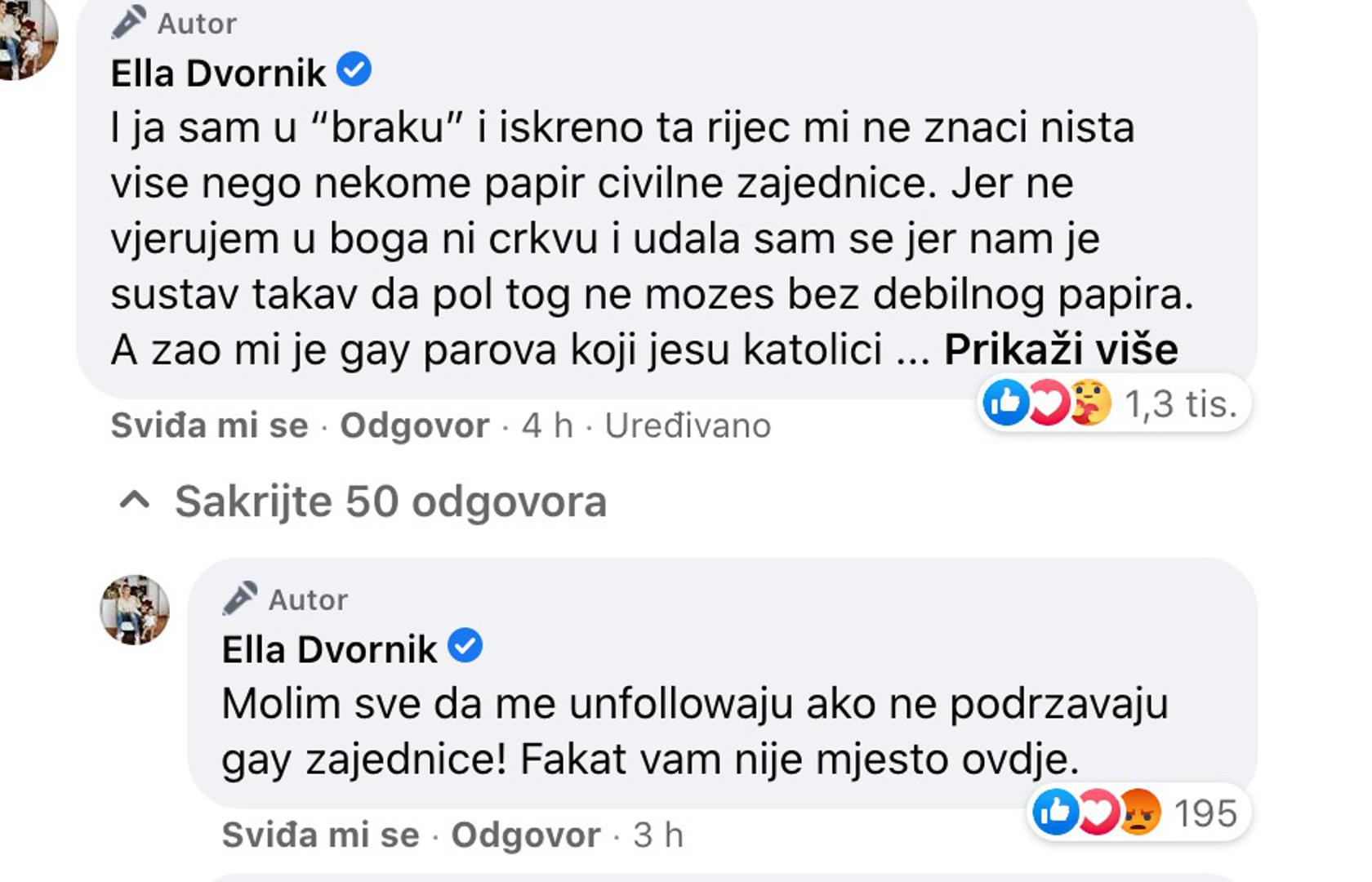The image size is (1372, 882).
Task: Click Odgovor under the top comment
Action: [x=414, y=425]
